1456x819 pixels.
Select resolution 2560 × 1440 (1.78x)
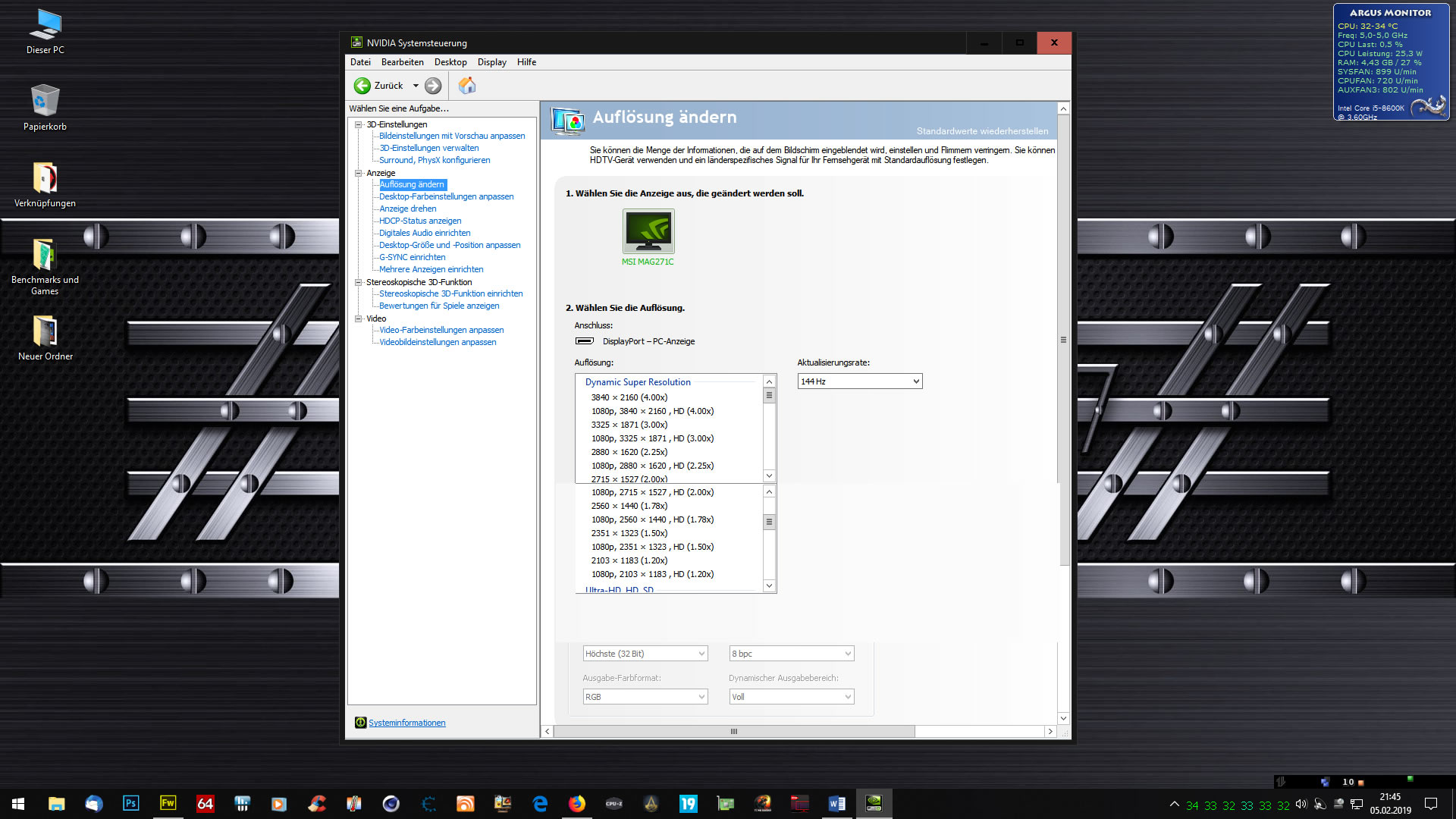click(629, 506)
